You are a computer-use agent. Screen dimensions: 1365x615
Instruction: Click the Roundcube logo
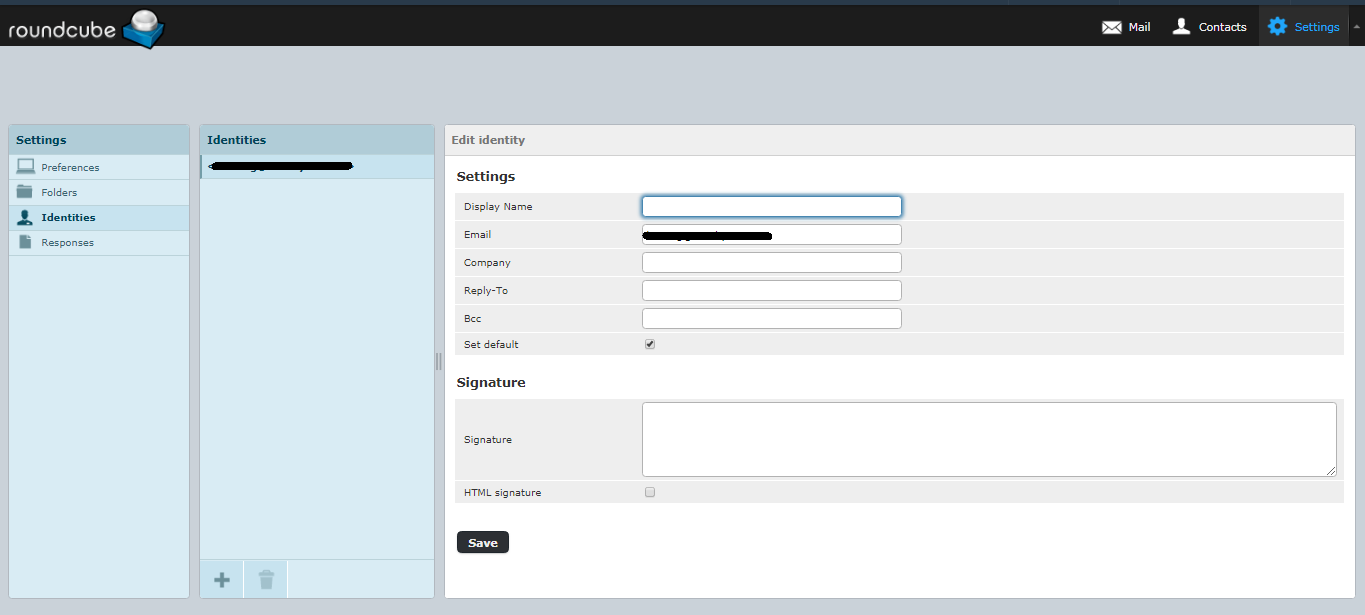86,28
